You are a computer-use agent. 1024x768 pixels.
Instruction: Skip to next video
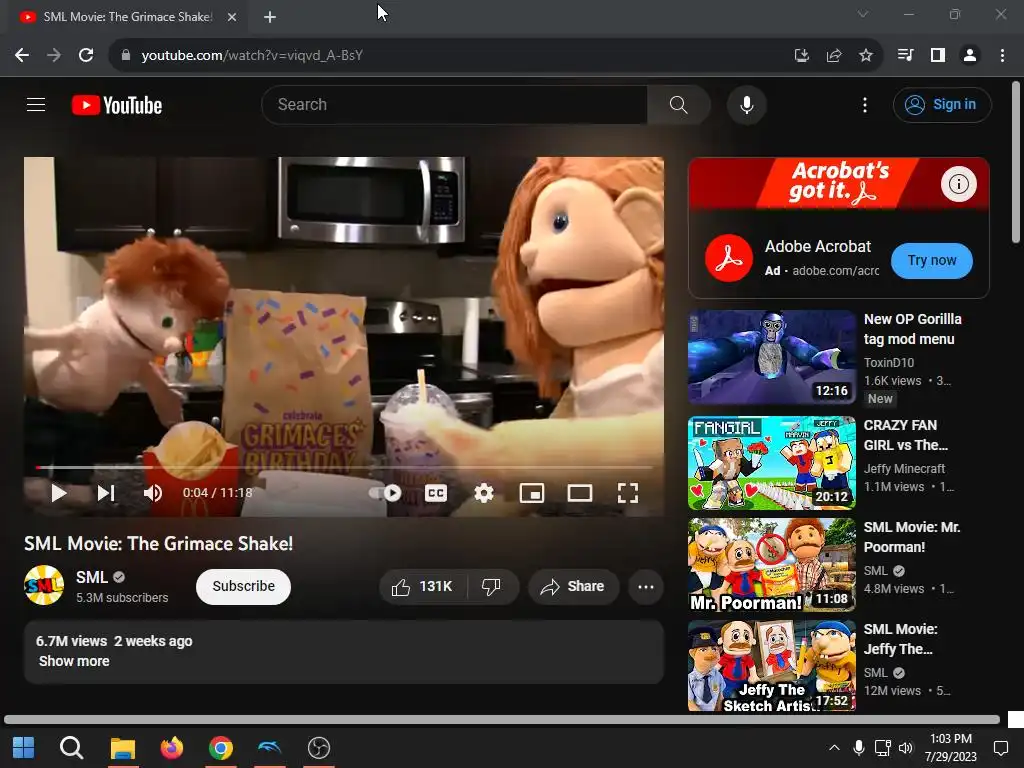(106, 493)
